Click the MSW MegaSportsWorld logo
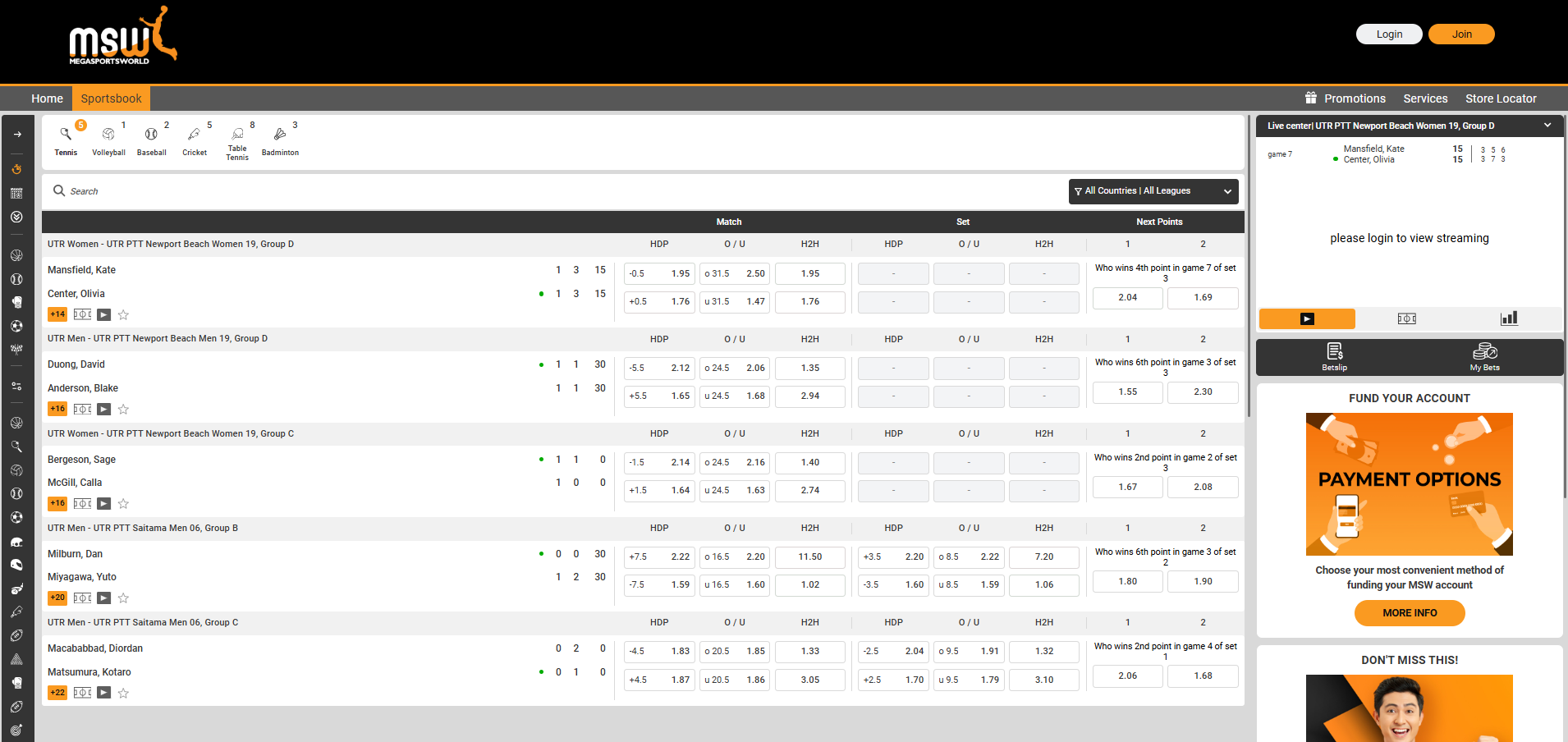The width and height of the screenshot is (1568, 742). click(x=123, y=37)
